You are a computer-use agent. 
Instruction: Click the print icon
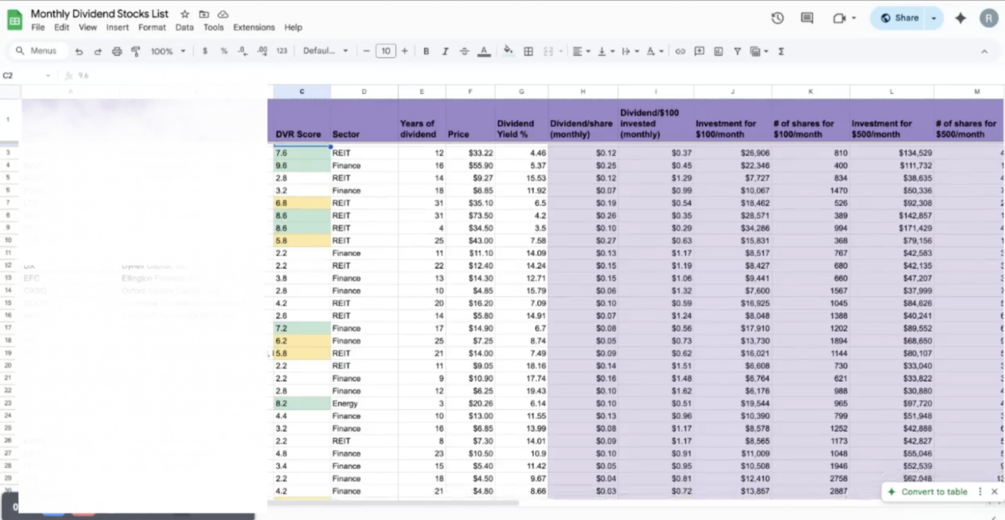point(117,51)
